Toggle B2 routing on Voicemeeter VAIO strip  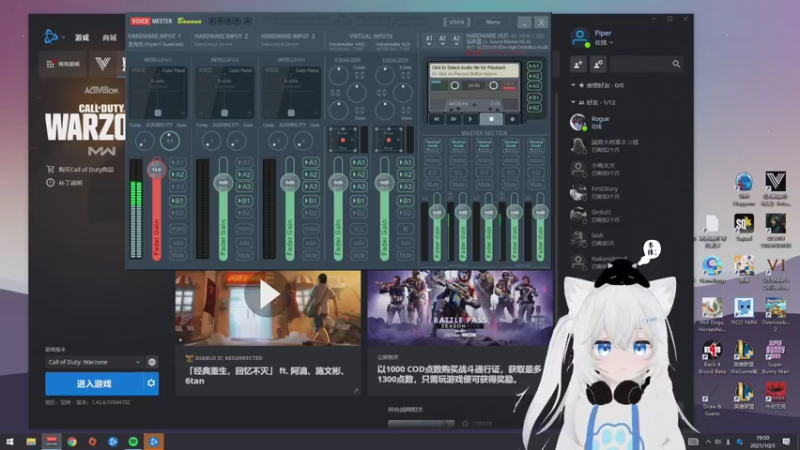click(x=358, y=213)
